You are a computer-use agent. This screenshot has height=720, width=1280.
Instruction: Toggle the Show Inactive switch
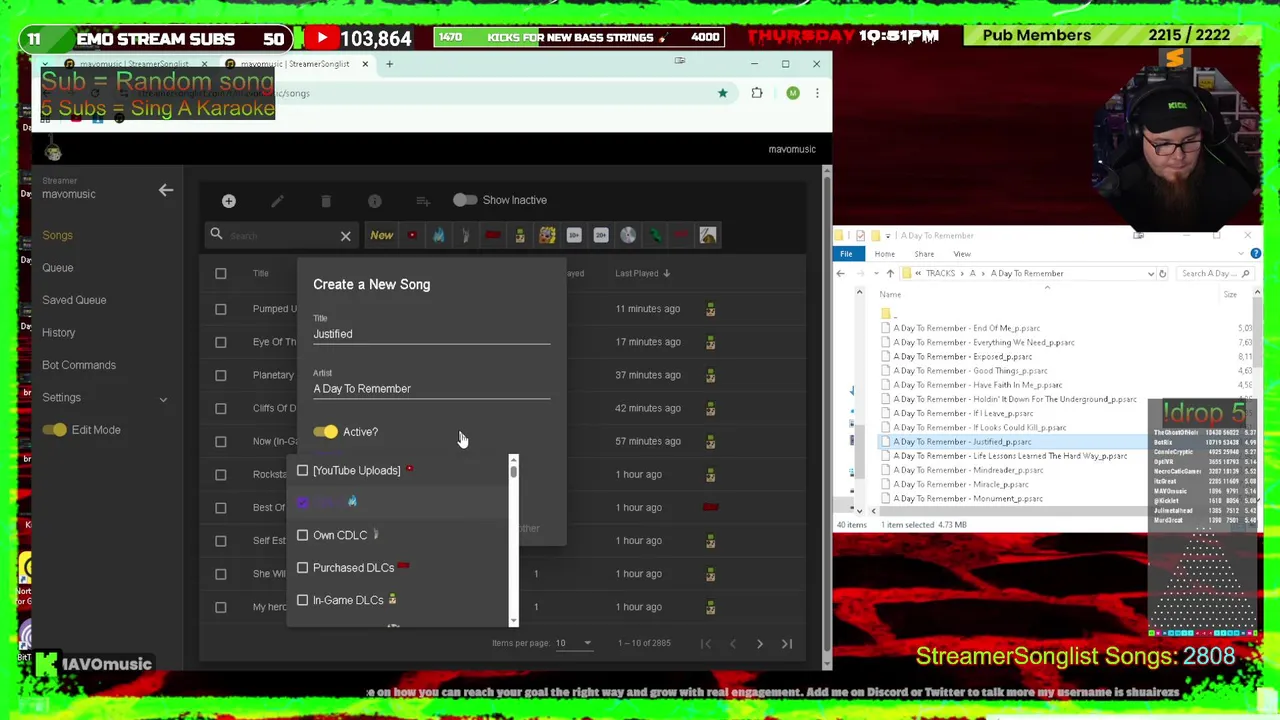point(464,200)
